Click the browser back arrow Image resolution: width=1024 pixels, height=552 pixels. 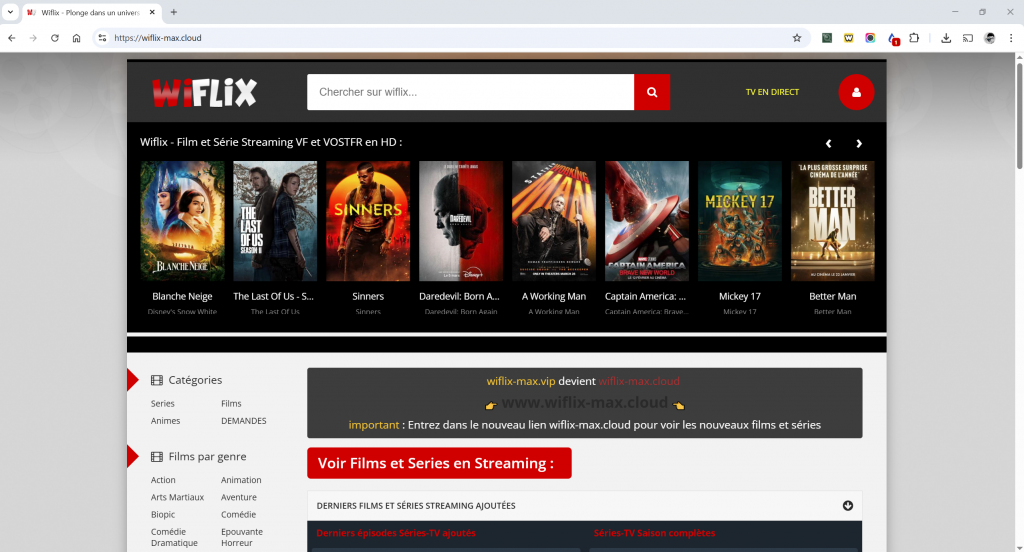(x=12, y=38)
